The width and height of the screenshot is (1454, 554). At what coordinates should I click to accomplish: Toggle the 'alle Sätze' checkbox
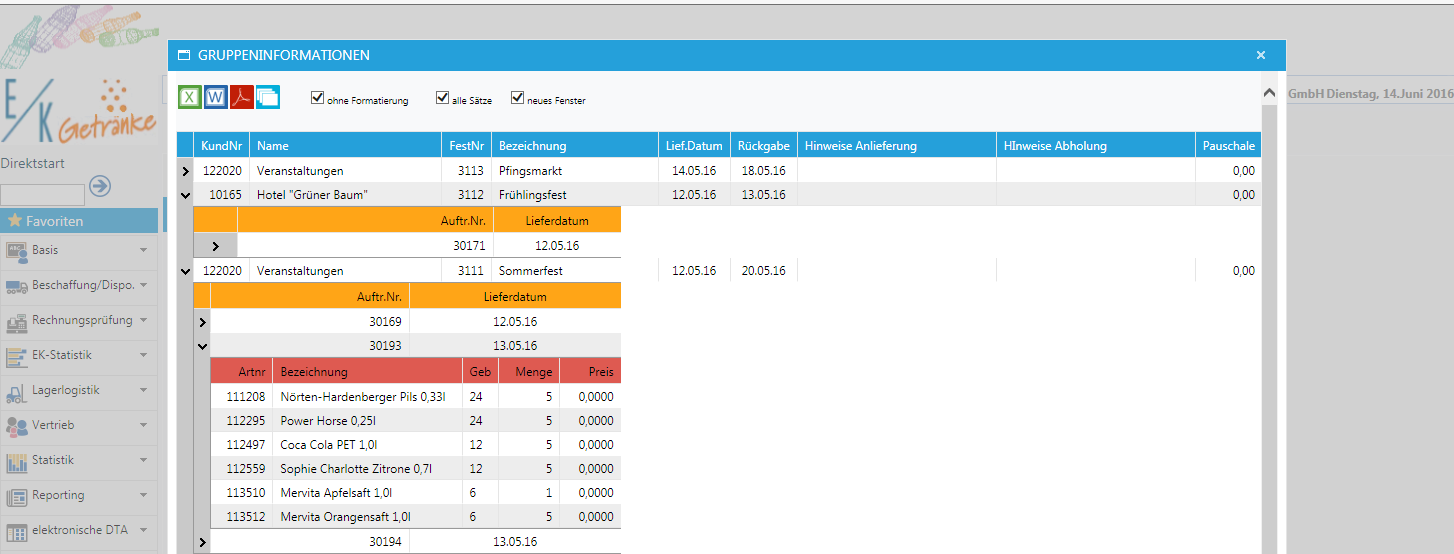[x=442, y=98]
